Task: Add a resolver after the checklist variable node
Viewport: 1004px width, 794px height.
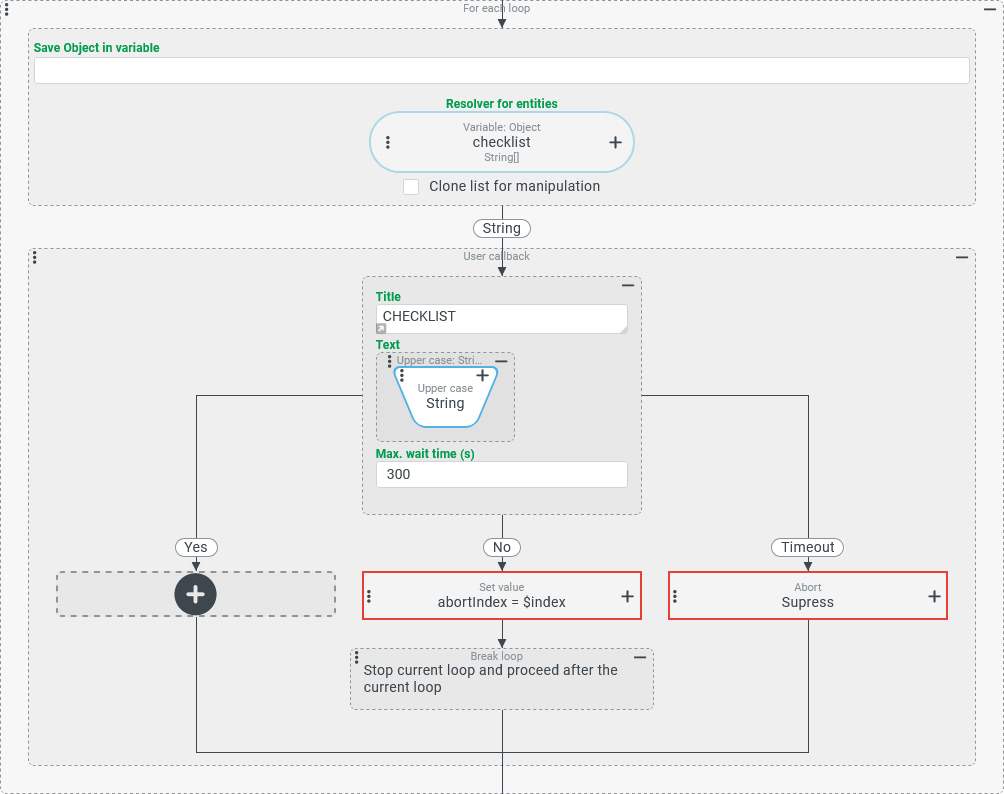Action: coord(615,142)
